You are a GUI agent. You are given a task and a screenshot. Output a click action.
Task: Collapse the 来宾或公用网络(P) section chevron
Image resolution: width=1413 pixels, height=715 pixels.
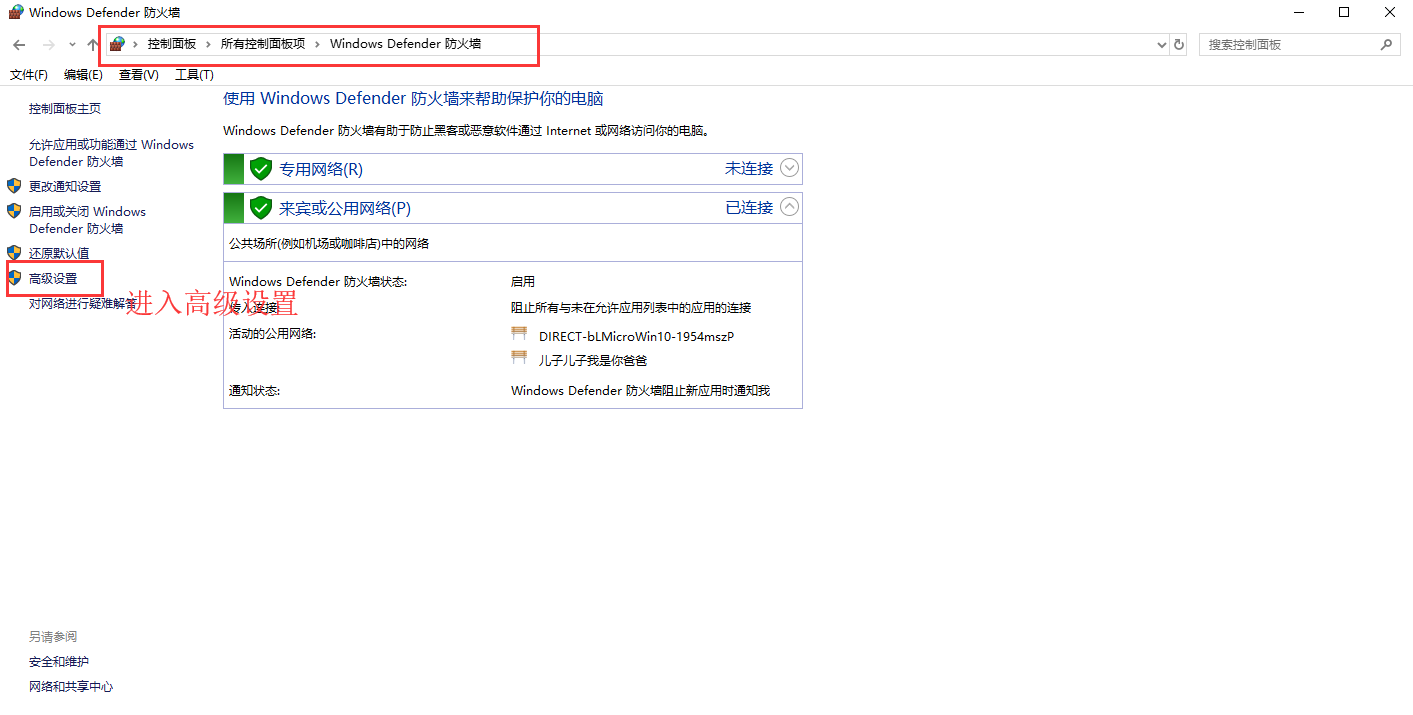click(x=790, y=207)
